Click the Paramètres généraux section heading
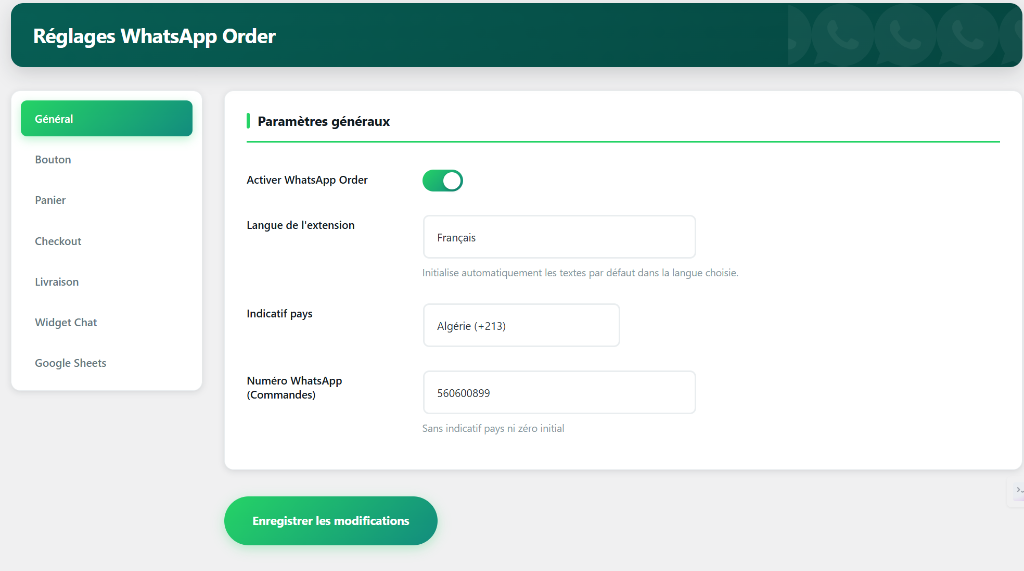 324,121
